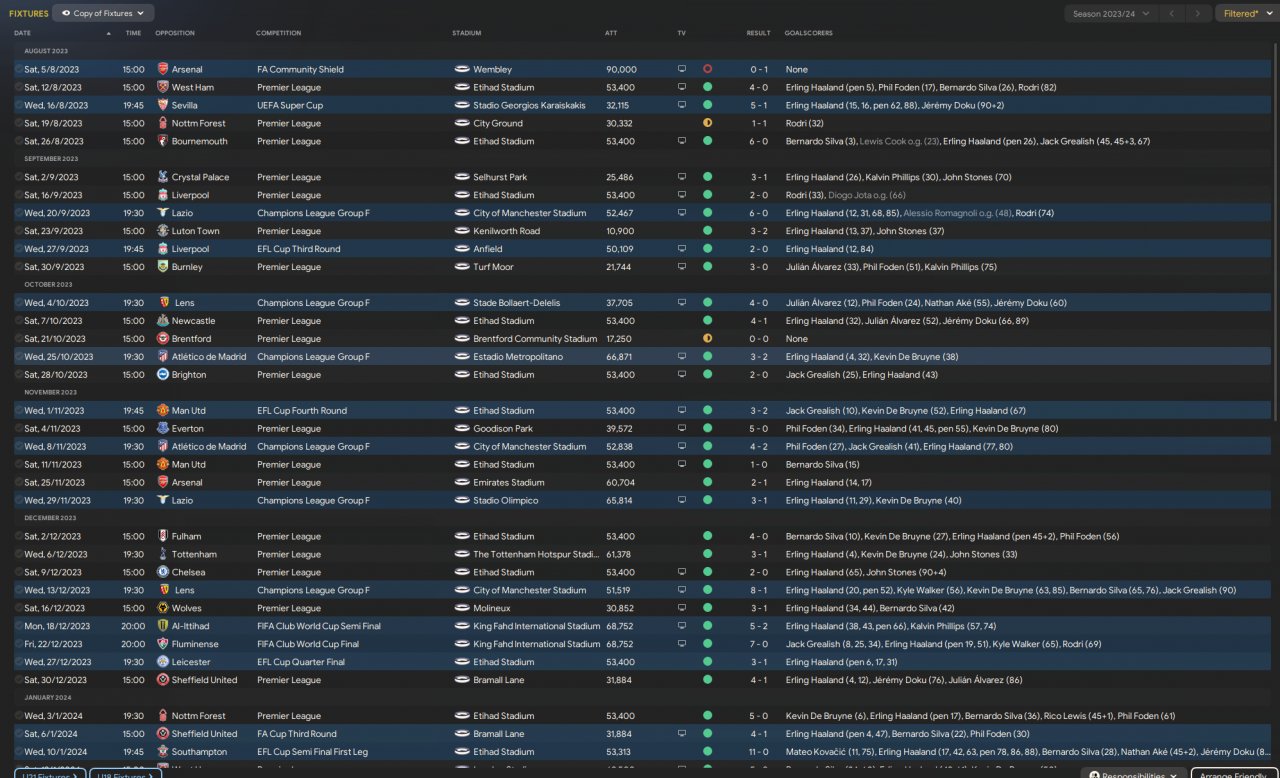Open the EFL Cup Third Round link
This screenshot has width=1280, height=778.
pyautogui.click(x=298, y=249)
